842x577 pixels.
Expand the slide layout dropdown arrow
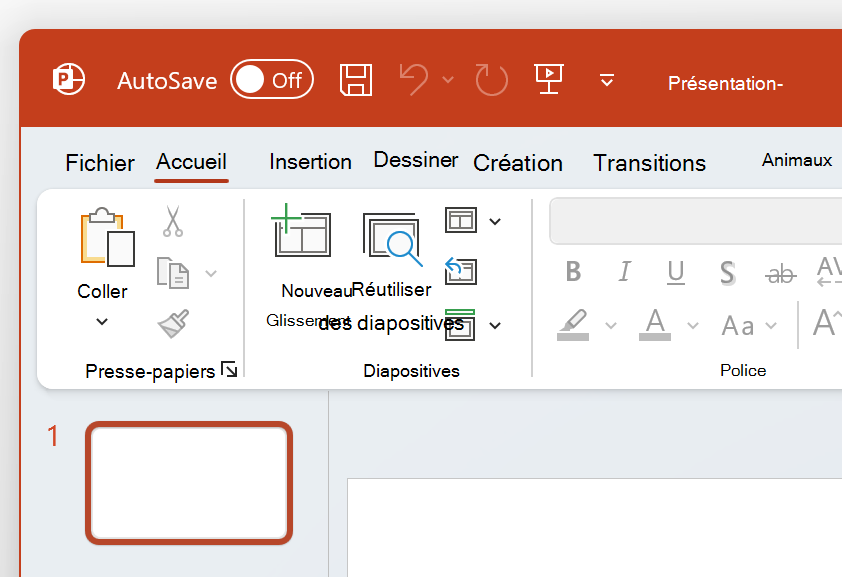click(x=495, y=221)
